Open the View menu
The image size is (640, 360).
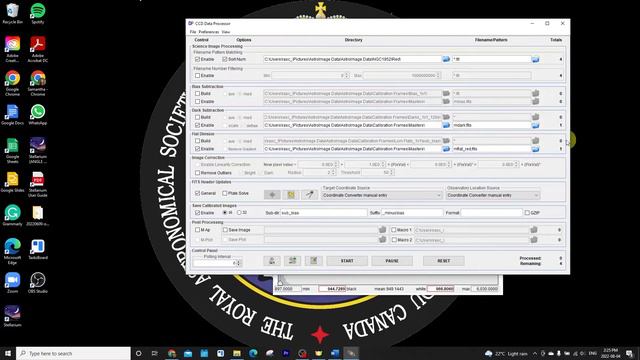226,32
